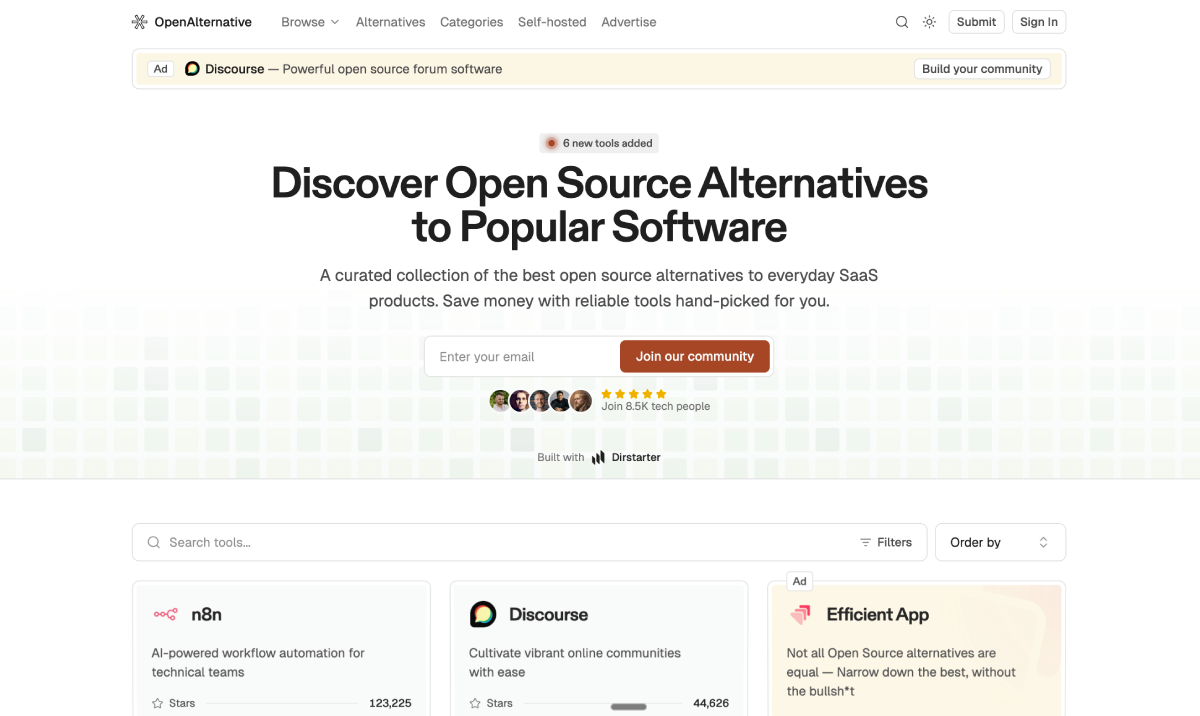The height and width of the screenshot is (716, 1200).
Task: Click the OpenAlternative logo icon
Action: [140, 22]
